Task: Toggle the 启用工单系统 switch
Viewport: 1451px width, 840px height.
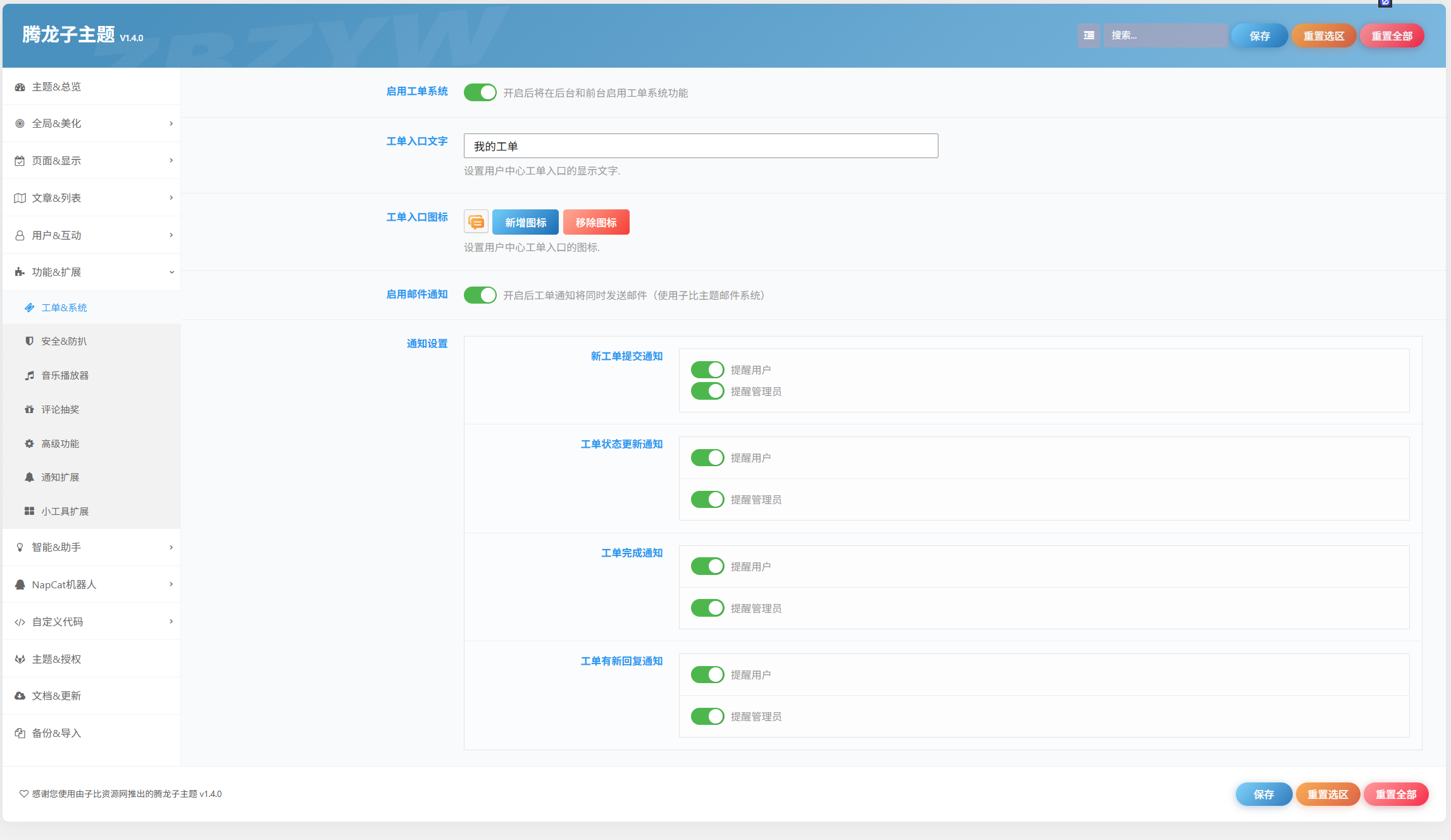Action: (x=480, y=92)
